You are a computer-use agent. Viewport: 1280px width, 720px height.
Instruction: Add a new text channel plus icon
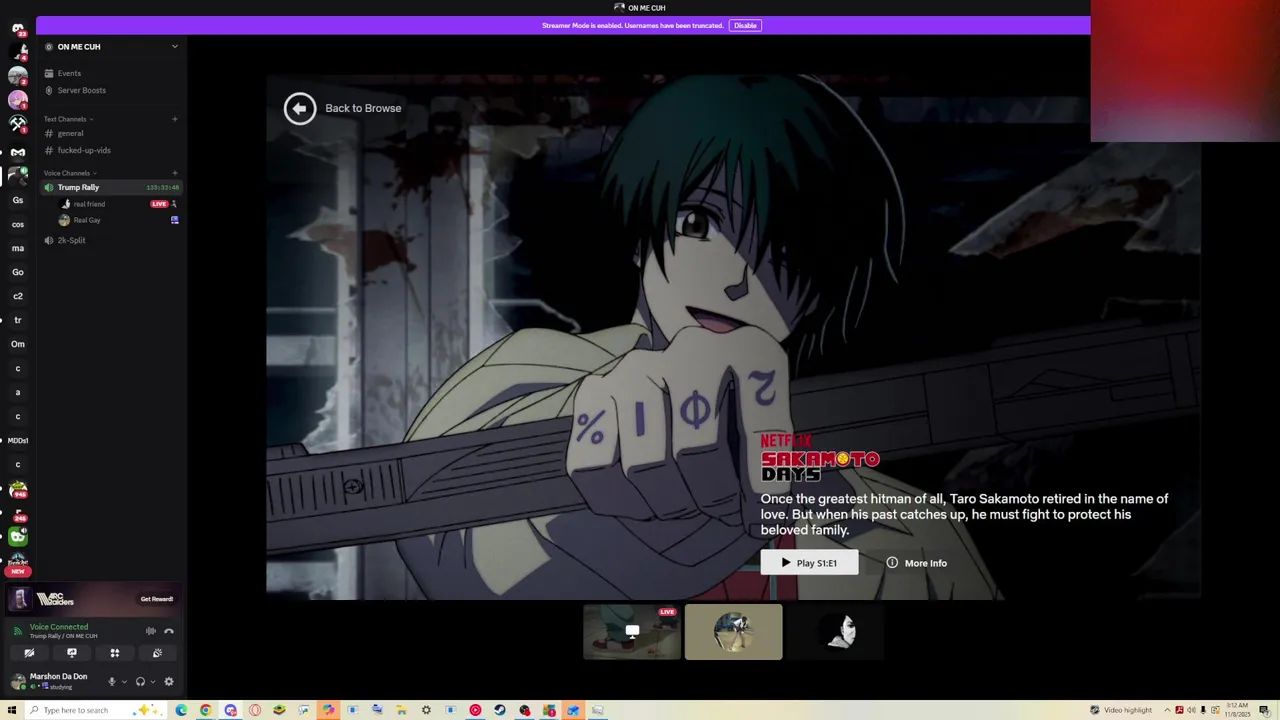coord(175,119)
